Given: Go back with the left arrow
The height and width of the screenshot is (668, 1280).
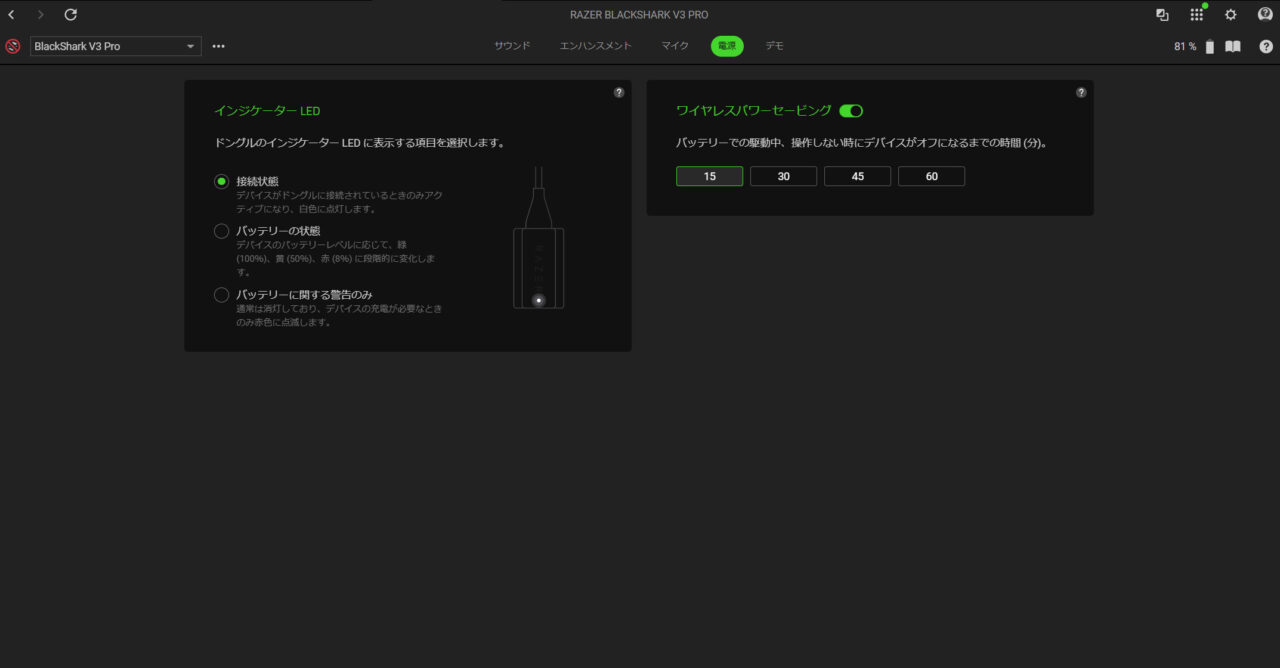Looking at the screenshot, I should coord(11,15).
